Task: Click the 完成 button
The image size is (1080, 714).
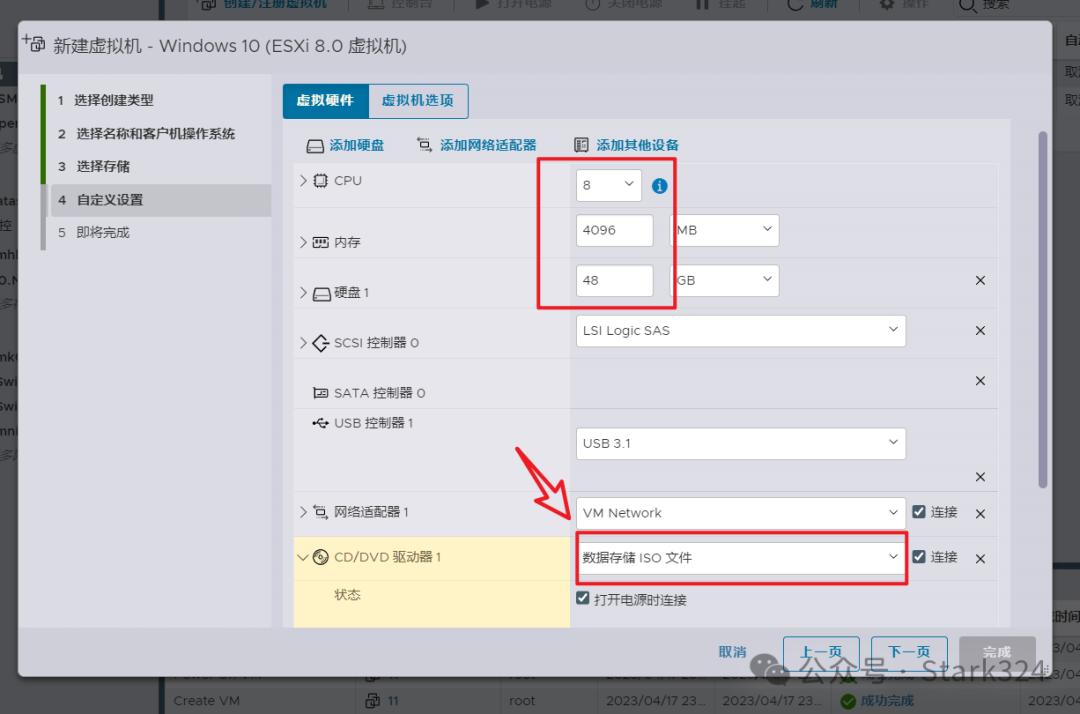Action: [997, 652]
